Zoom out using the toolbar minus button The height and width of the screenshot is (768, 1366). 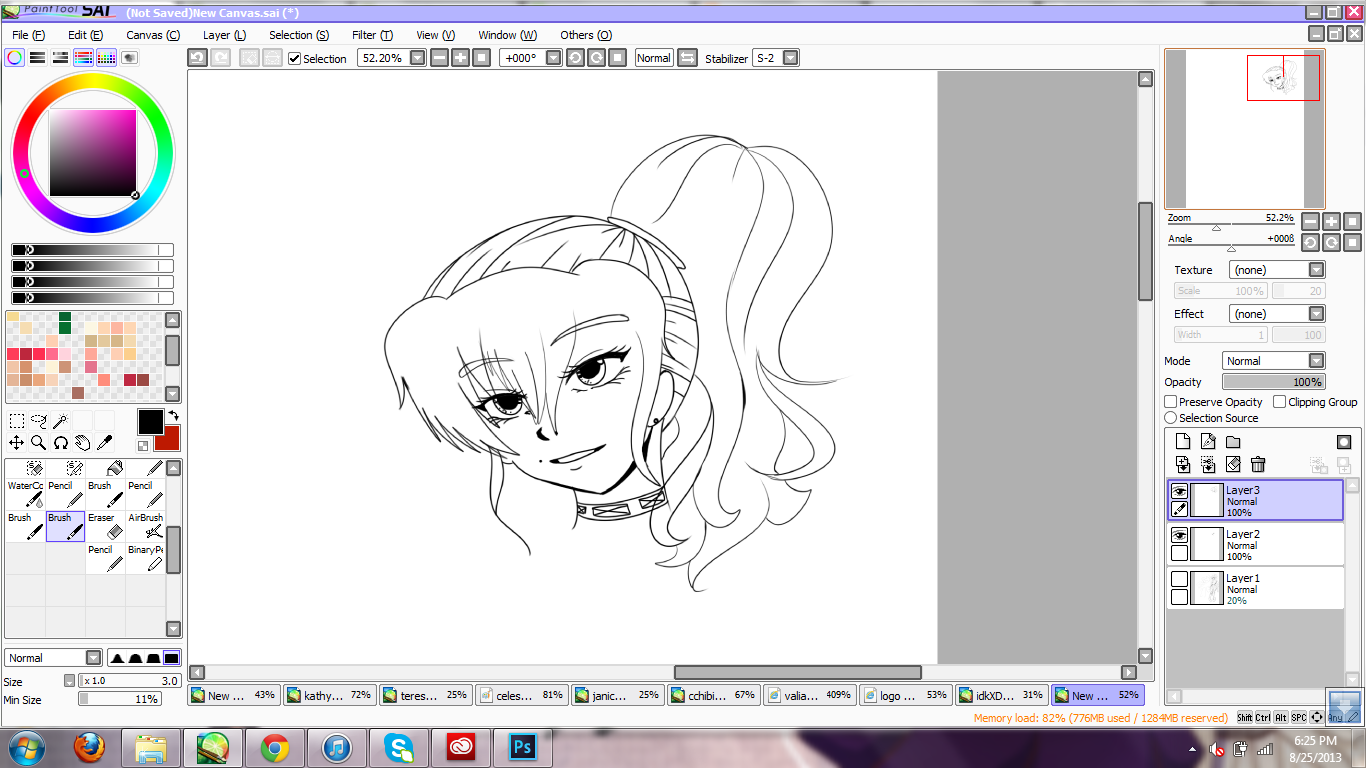(439, 58)
